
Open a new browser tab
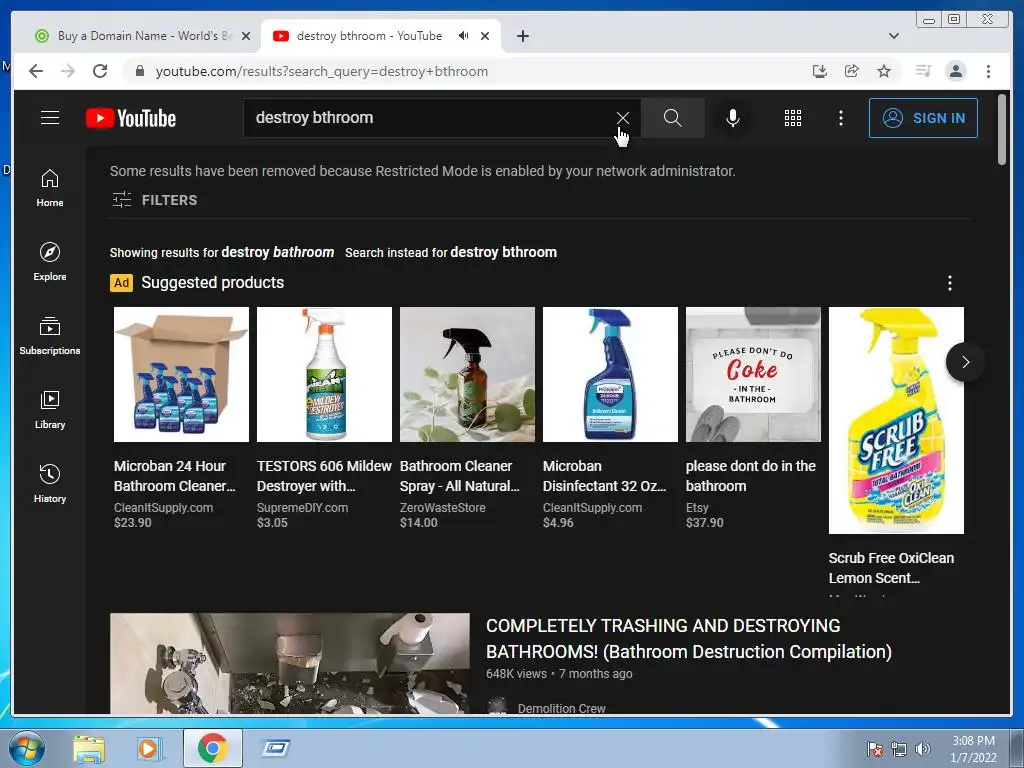[x=522, y=36]
